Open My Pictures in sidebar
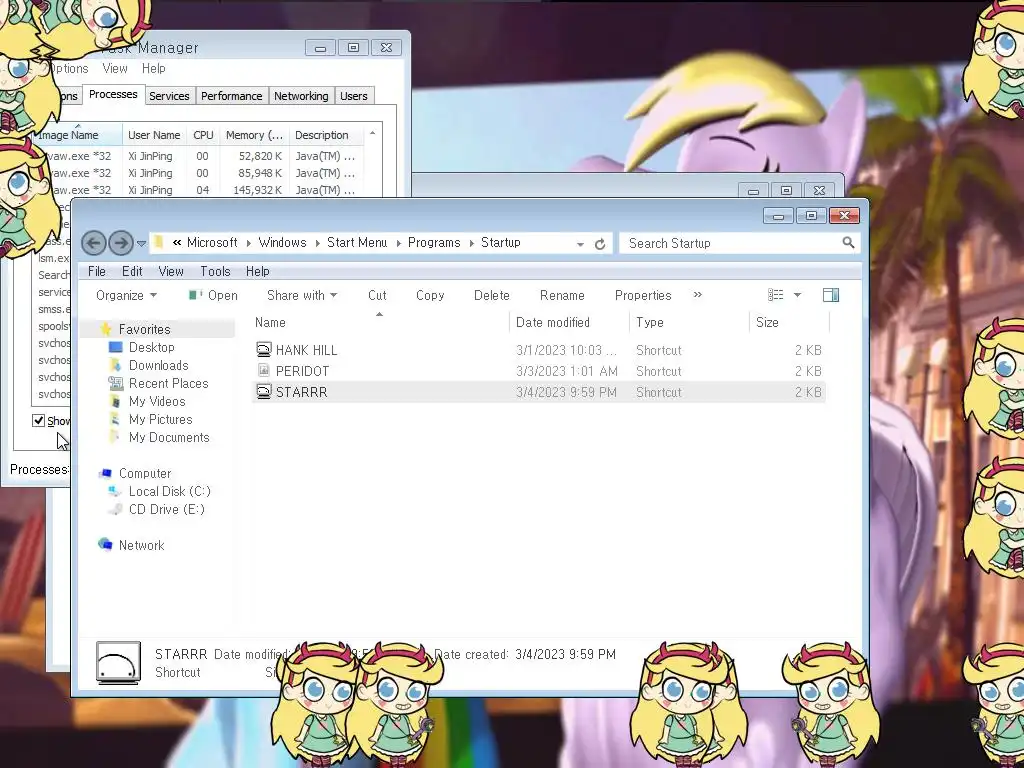The width and height of the screenshot is (1024, 768). point(160,419)
